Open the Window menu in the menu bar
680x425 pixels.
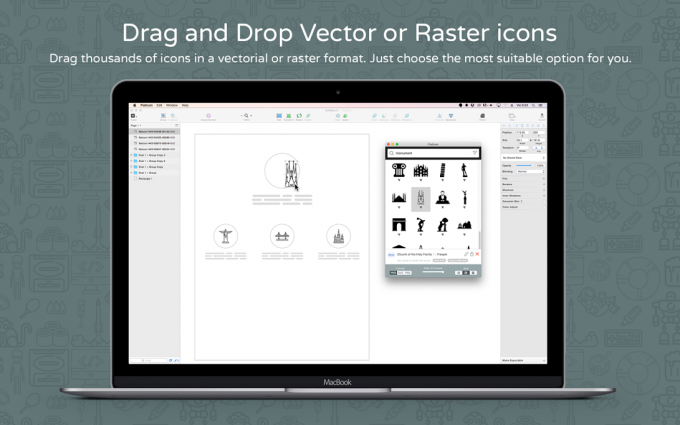coord(172,105)
